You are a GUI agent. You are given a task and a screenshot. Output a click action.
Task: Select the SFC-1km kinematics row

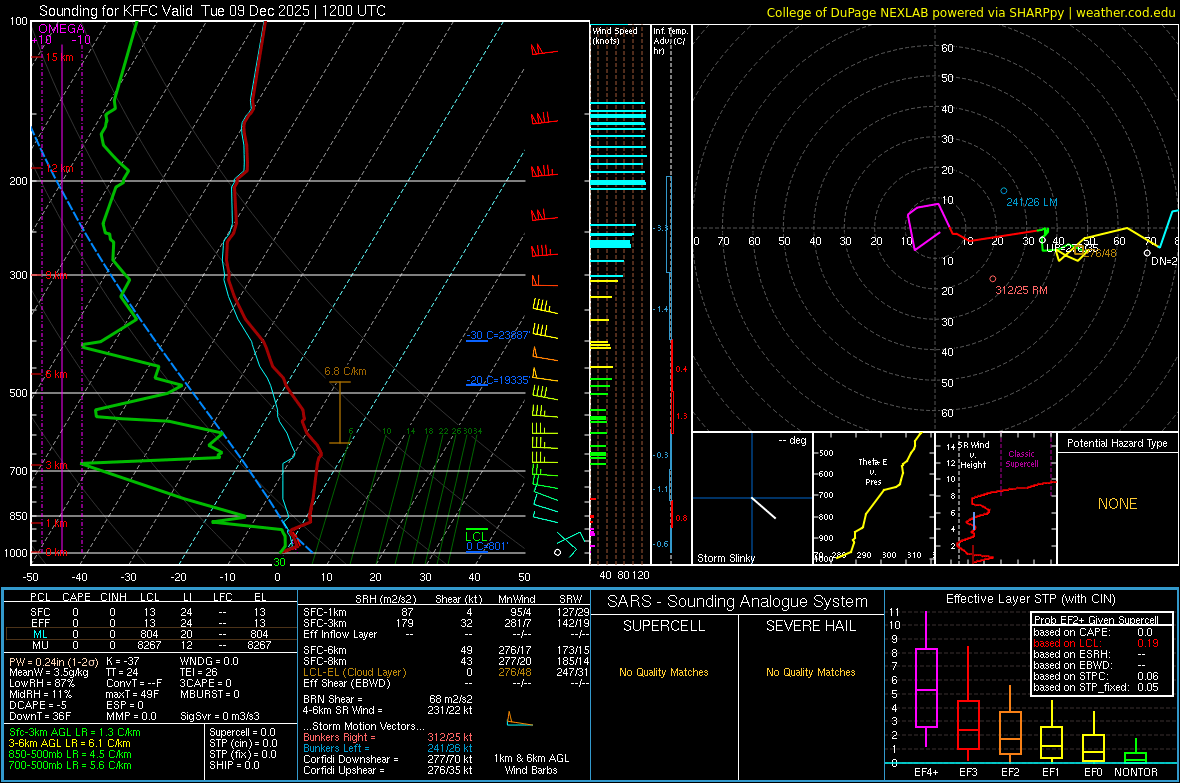point(446,612)
